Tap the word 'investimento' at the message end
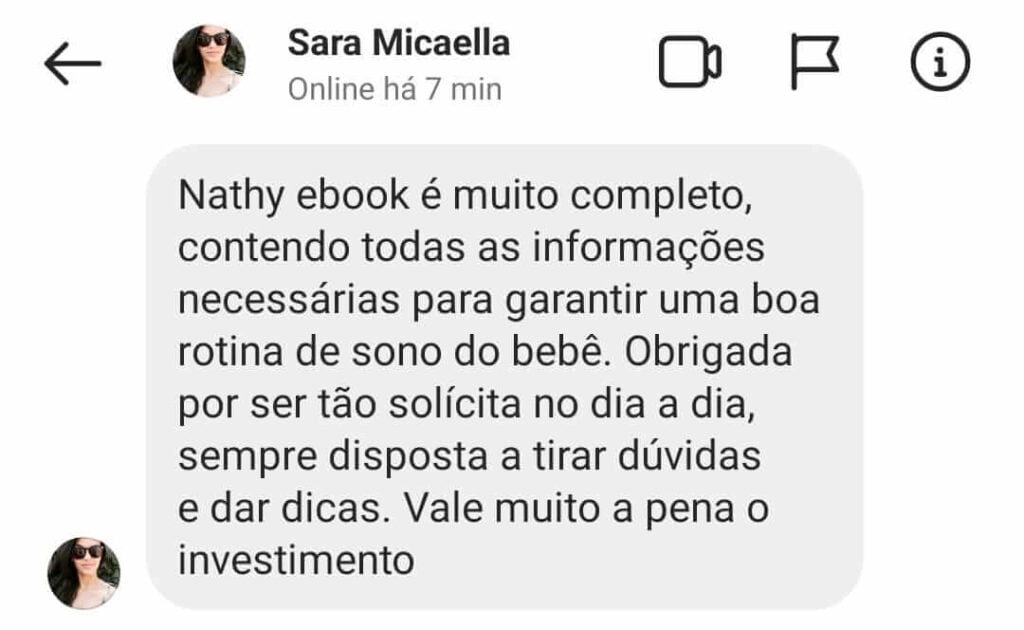The width and height of the screenshot is (1024, 630). 296,560
